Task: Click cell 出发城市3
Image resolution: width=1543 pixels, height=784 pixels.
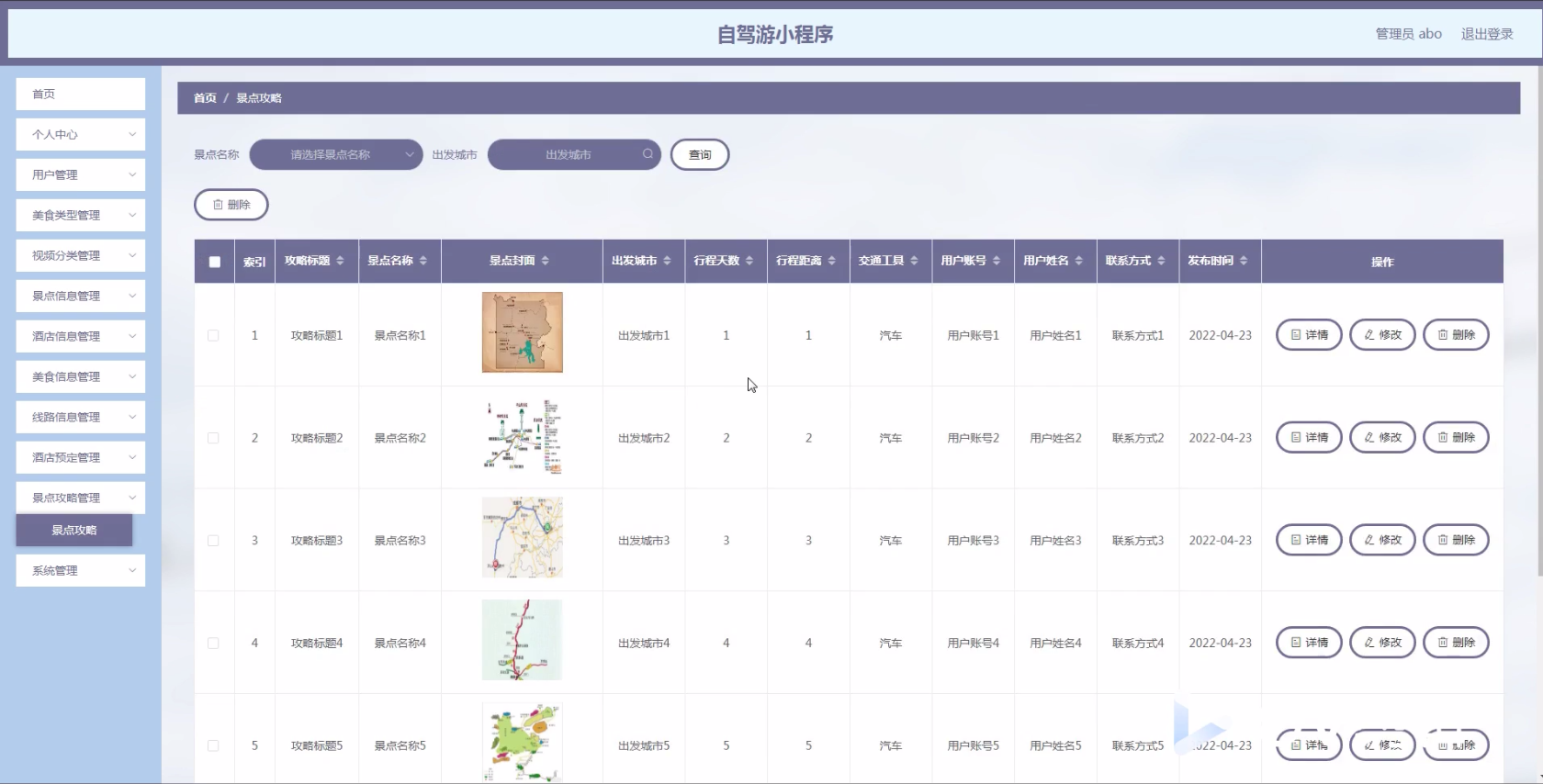Action: coord(644,541)
